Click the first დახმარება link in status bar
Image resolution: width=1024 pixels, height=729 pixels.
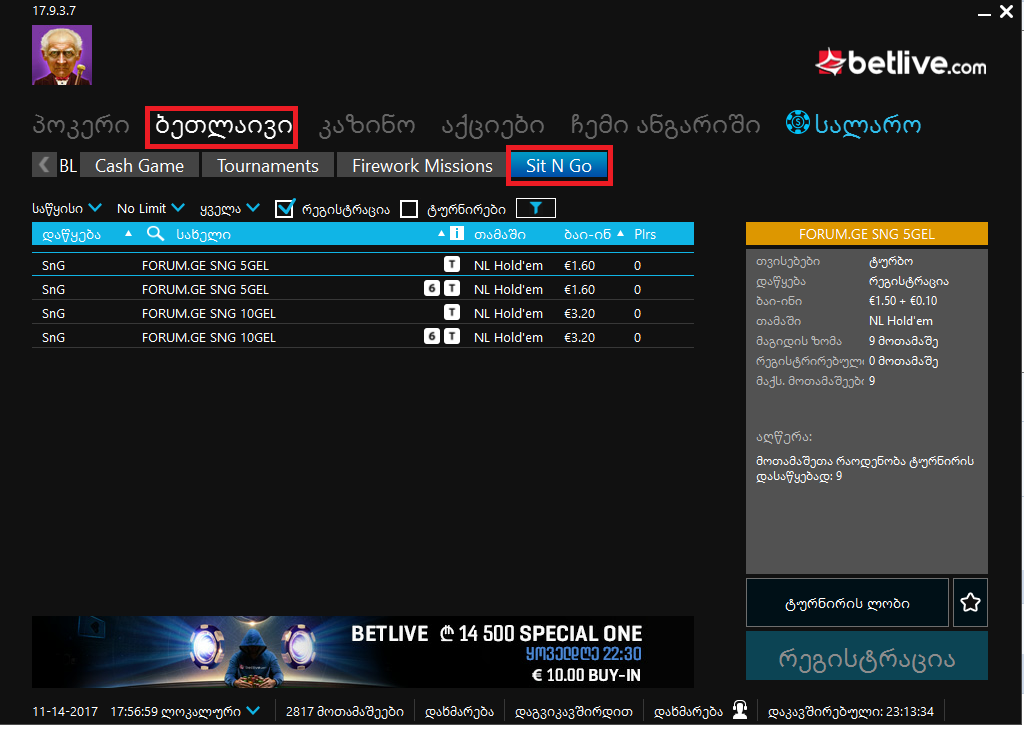click(x=459, y=711)
